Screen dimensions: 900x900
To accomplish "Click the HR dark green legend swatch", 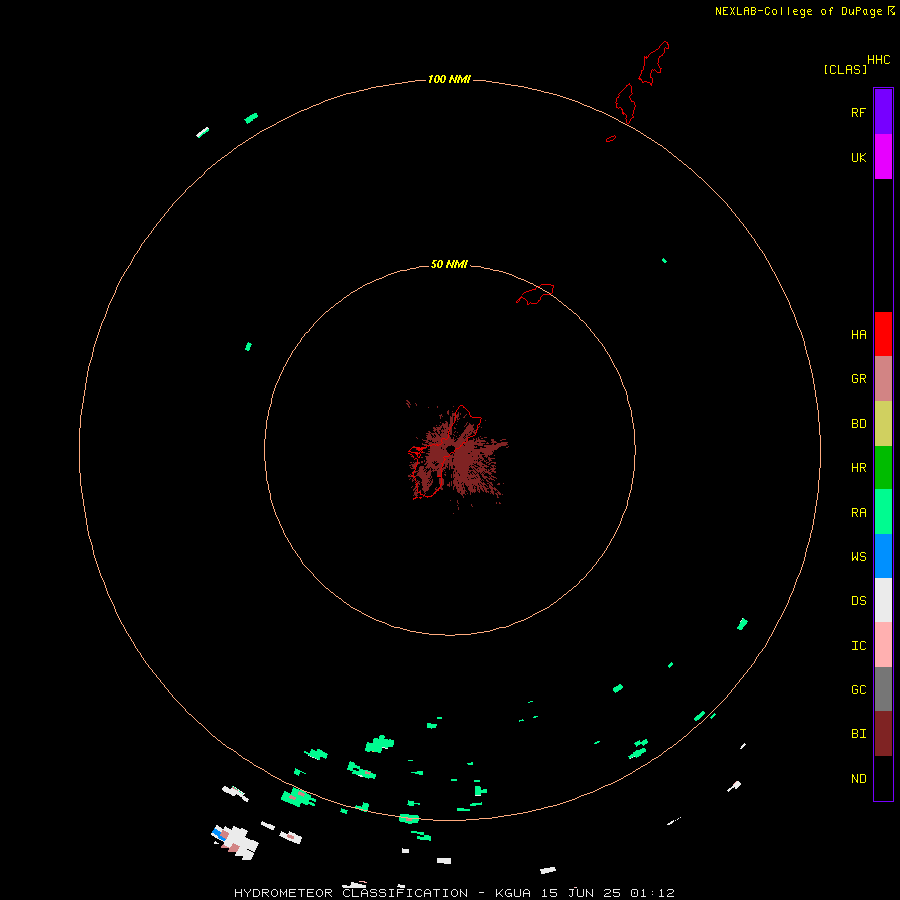I will point(883,468).
